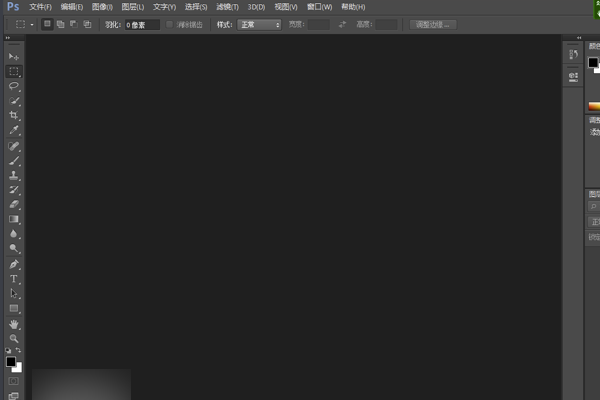
Task: Open the Style dropdown
Action: tap(259, 25)
